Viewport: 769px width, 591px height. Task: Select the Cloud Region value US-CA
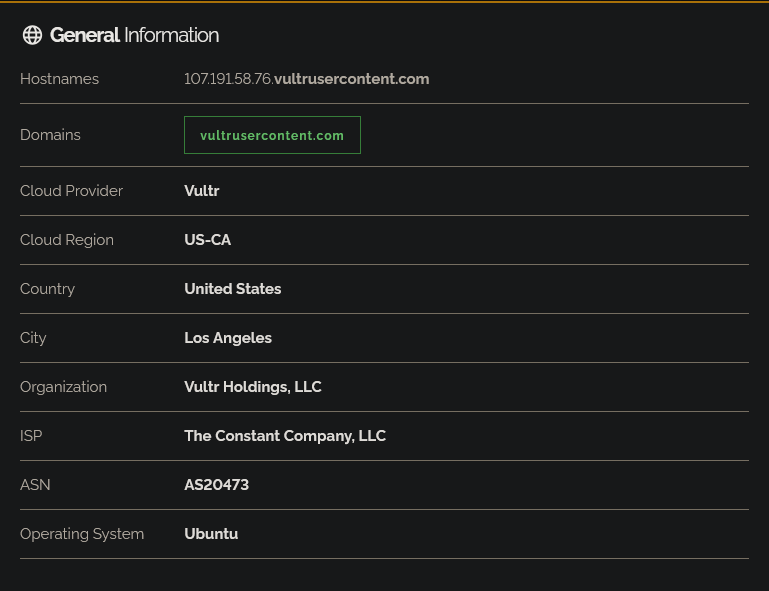[x=207, y=240]
